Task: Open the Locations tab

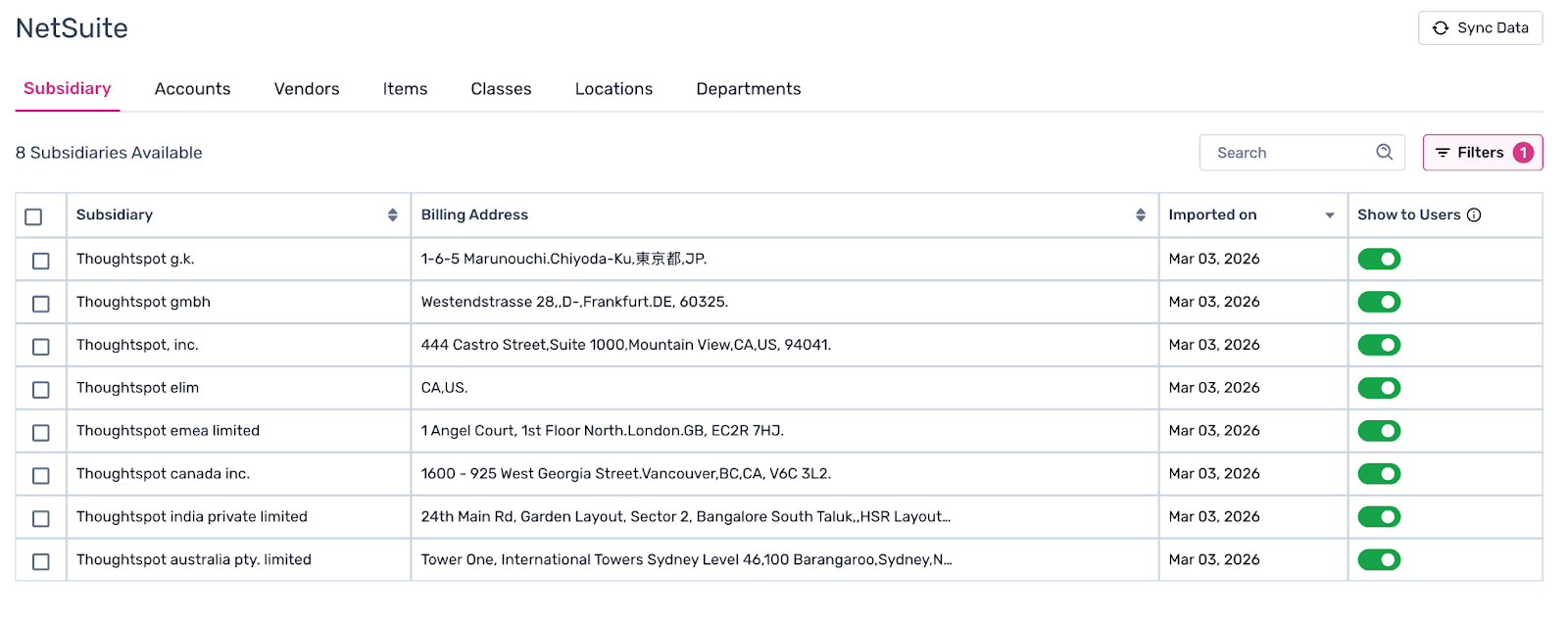Action: (613, 89)
